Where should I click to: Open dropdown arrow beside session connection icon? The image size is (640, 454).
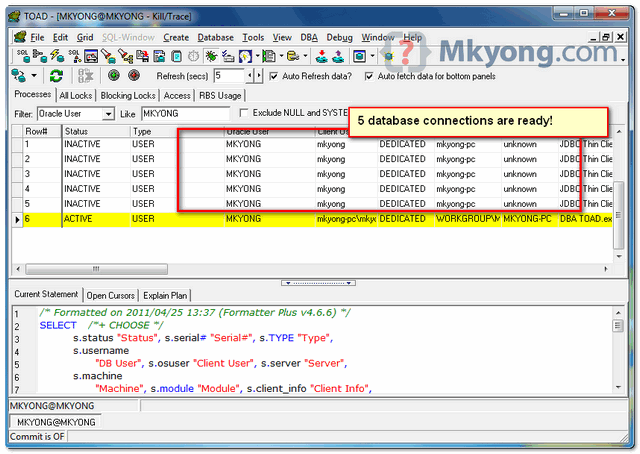tap(35, 76)
